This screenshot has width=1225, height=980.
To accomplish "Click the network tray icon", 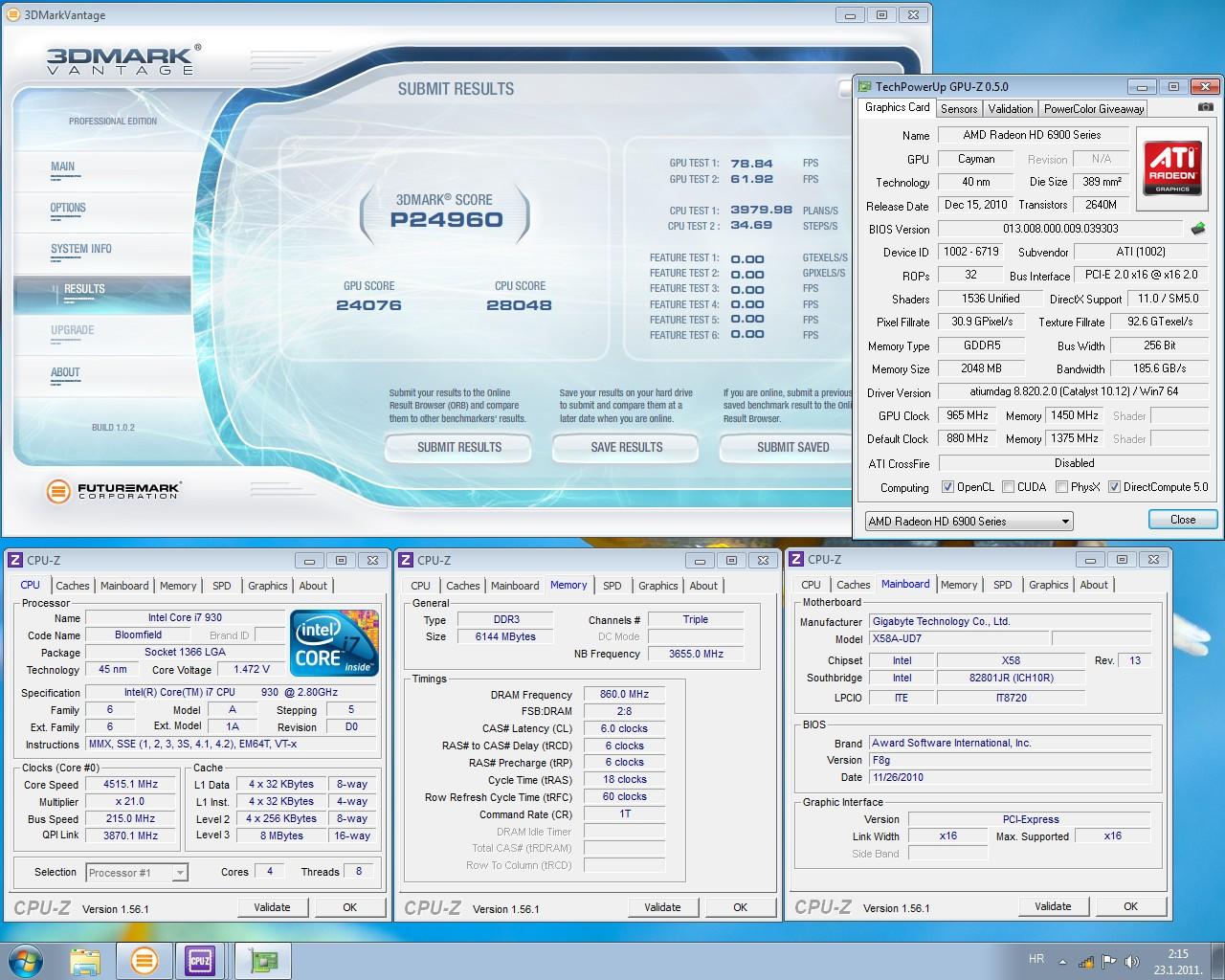I will coord(1086,962).
